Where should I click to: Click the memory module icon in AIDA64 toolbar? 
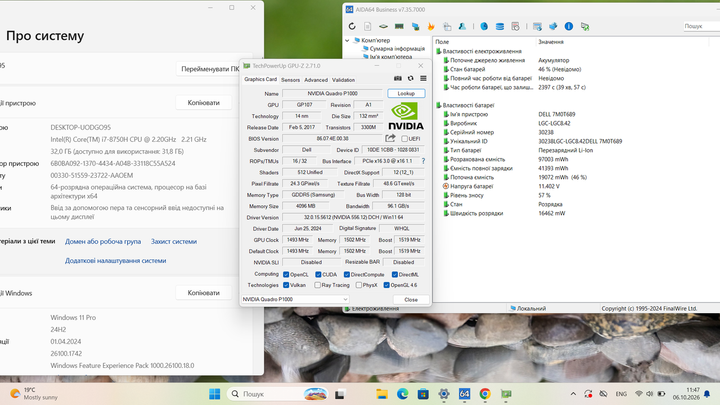pyautogui.click(x=399, y=27)
